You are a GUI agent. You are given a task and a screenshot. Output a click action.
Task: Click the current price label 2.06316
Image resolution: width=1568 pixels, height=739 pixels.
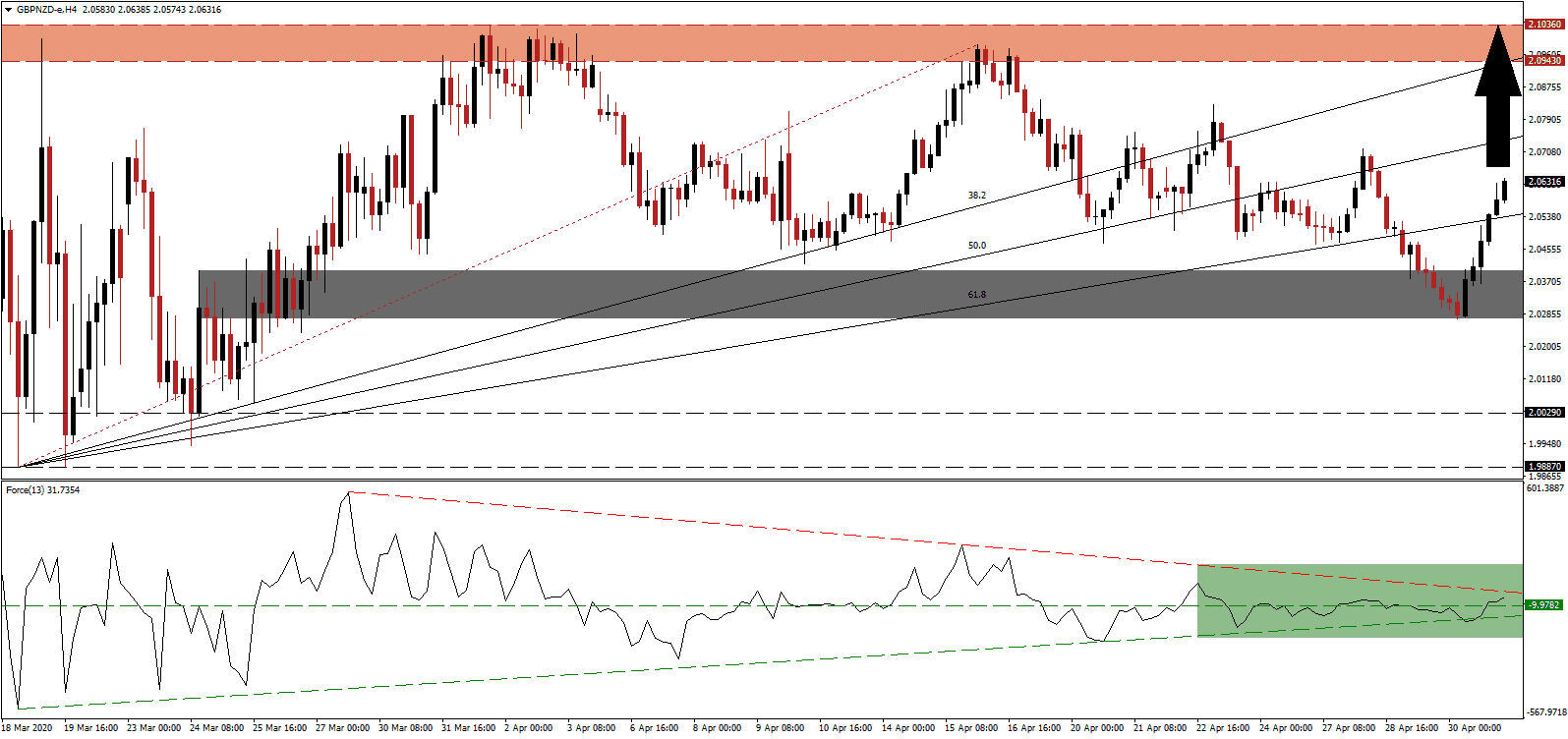point(1543,182)
